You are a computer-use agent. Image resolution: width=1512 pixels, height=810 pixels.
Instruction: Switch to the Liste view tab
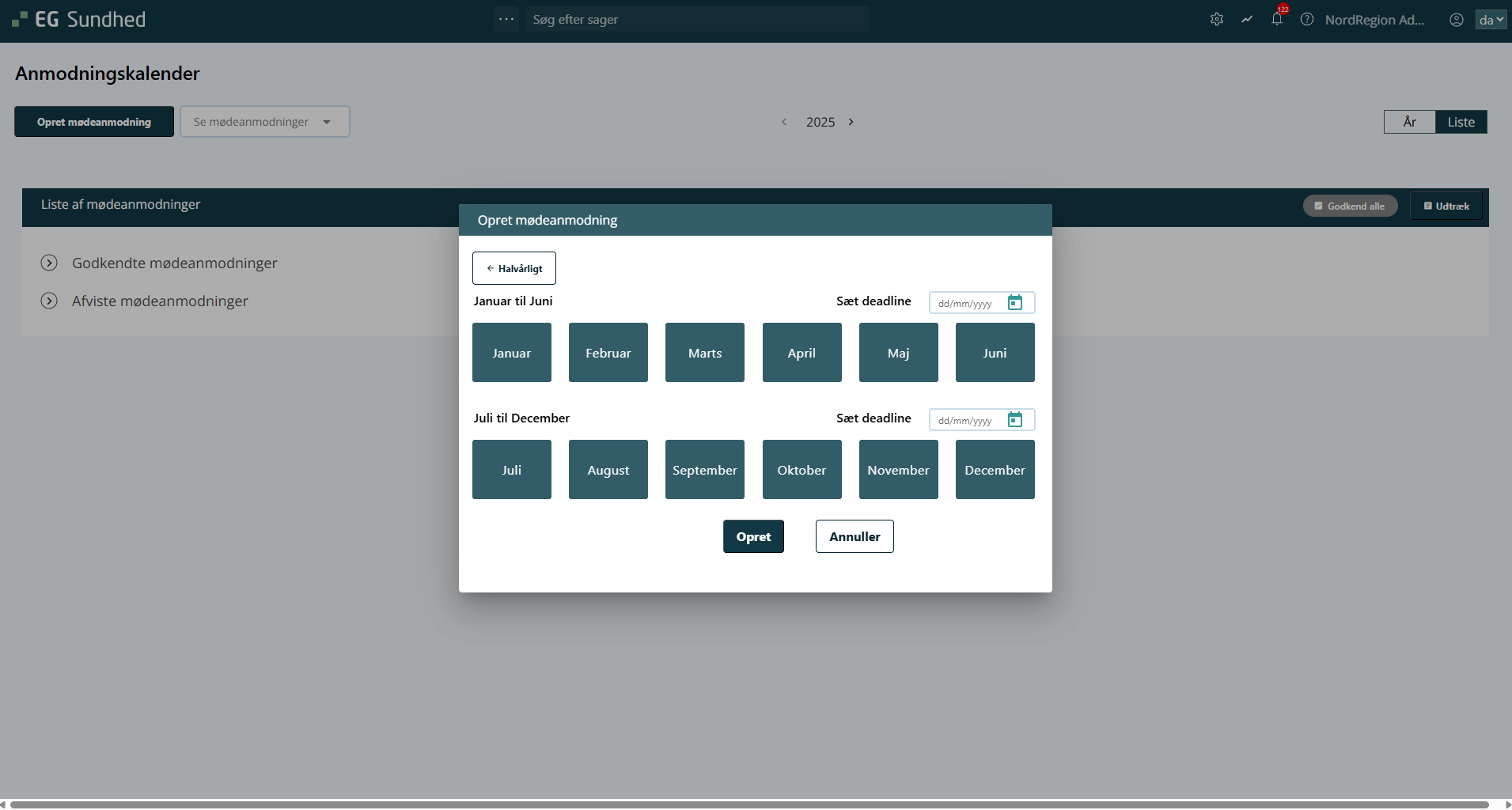(x=1461, y=122)
